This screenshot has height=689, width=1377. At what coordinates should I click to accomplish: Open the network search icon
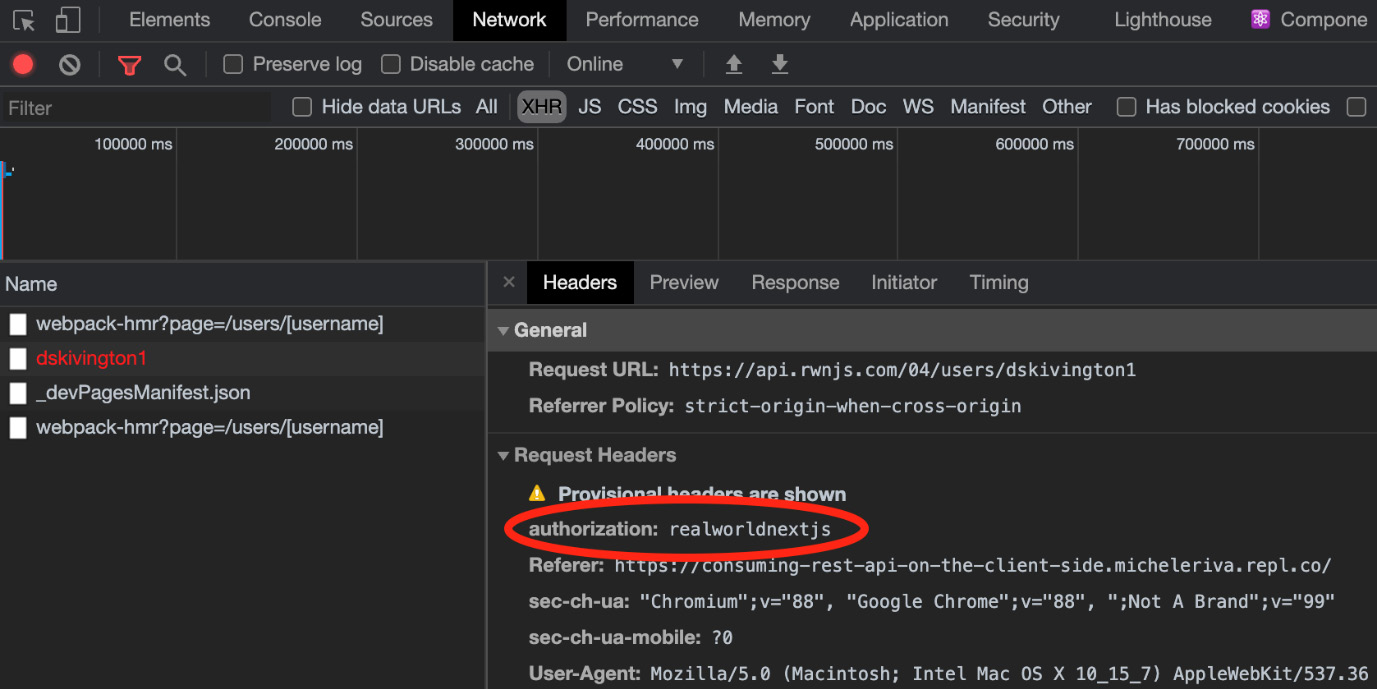tap(175, 64)
